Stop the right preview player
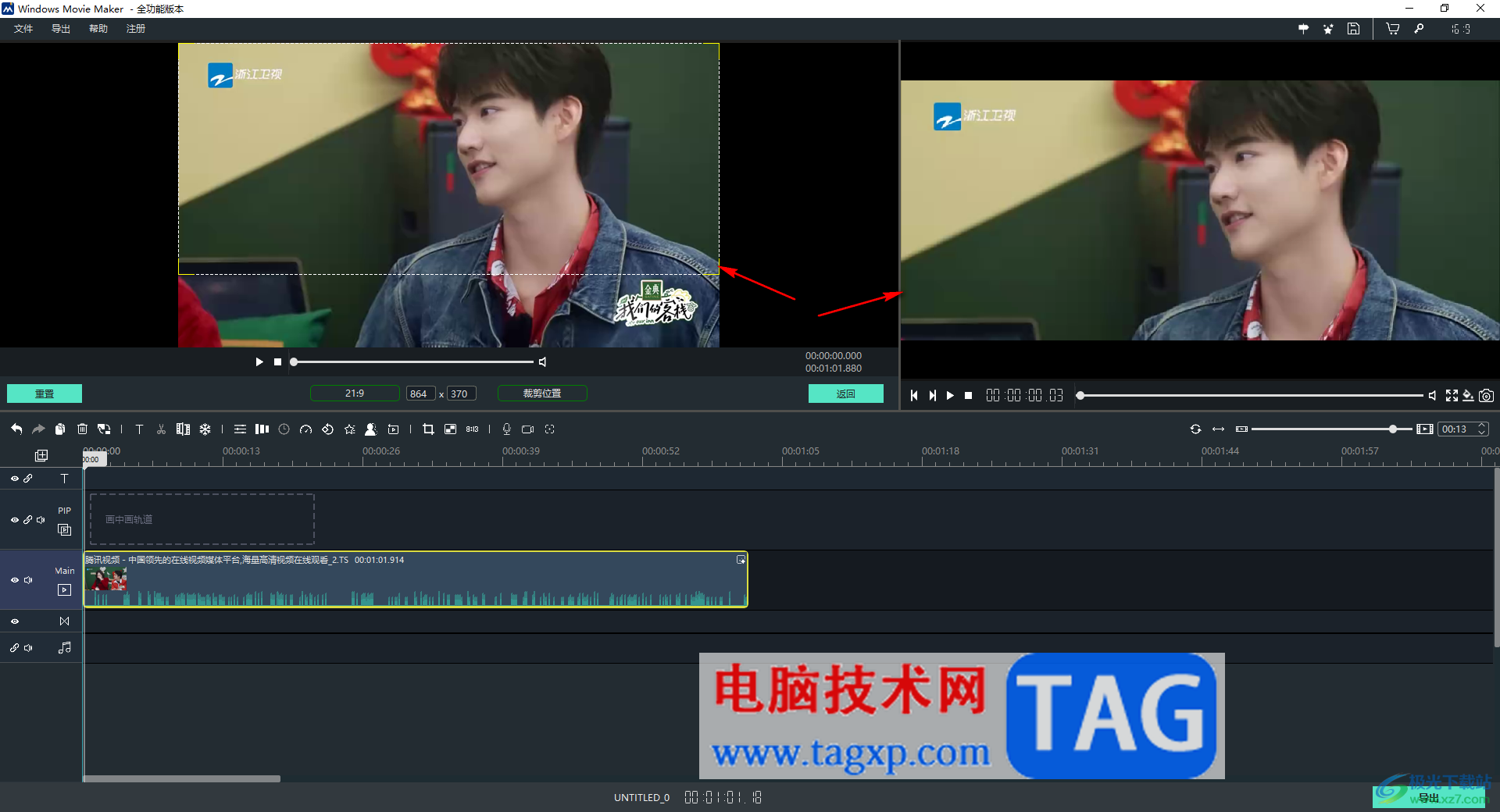Viewport: 1500px width, 812px height. [968, 396]
